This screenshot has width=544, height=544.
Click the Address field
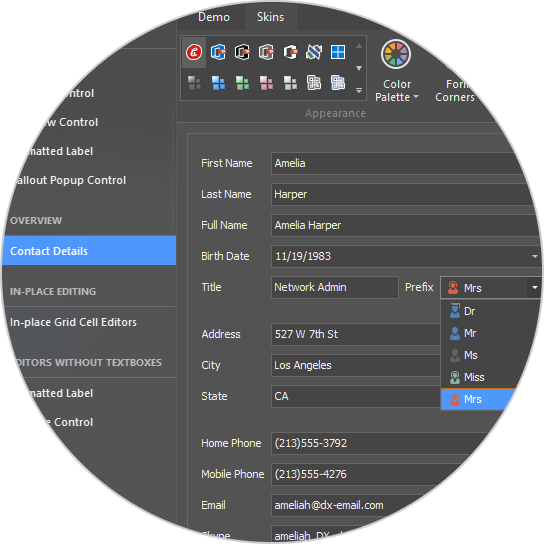(x=356, y=334)
